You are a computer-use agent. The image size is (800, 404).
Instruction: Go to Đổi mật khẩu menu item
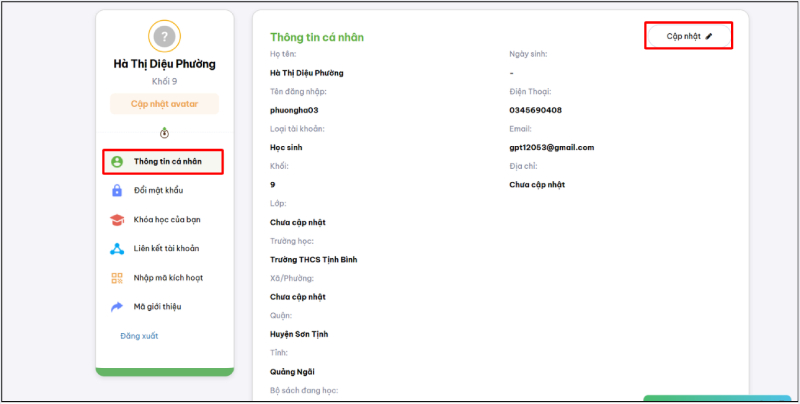[158, 190]
